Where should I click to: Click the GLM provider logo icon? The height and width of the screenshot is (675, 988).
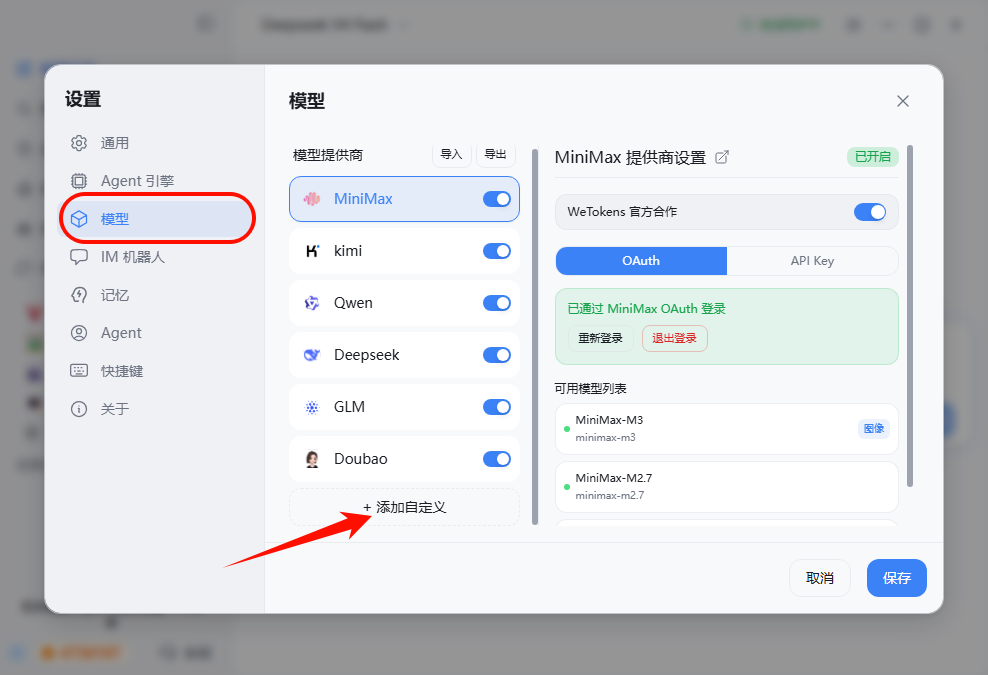tap(312, 407)
